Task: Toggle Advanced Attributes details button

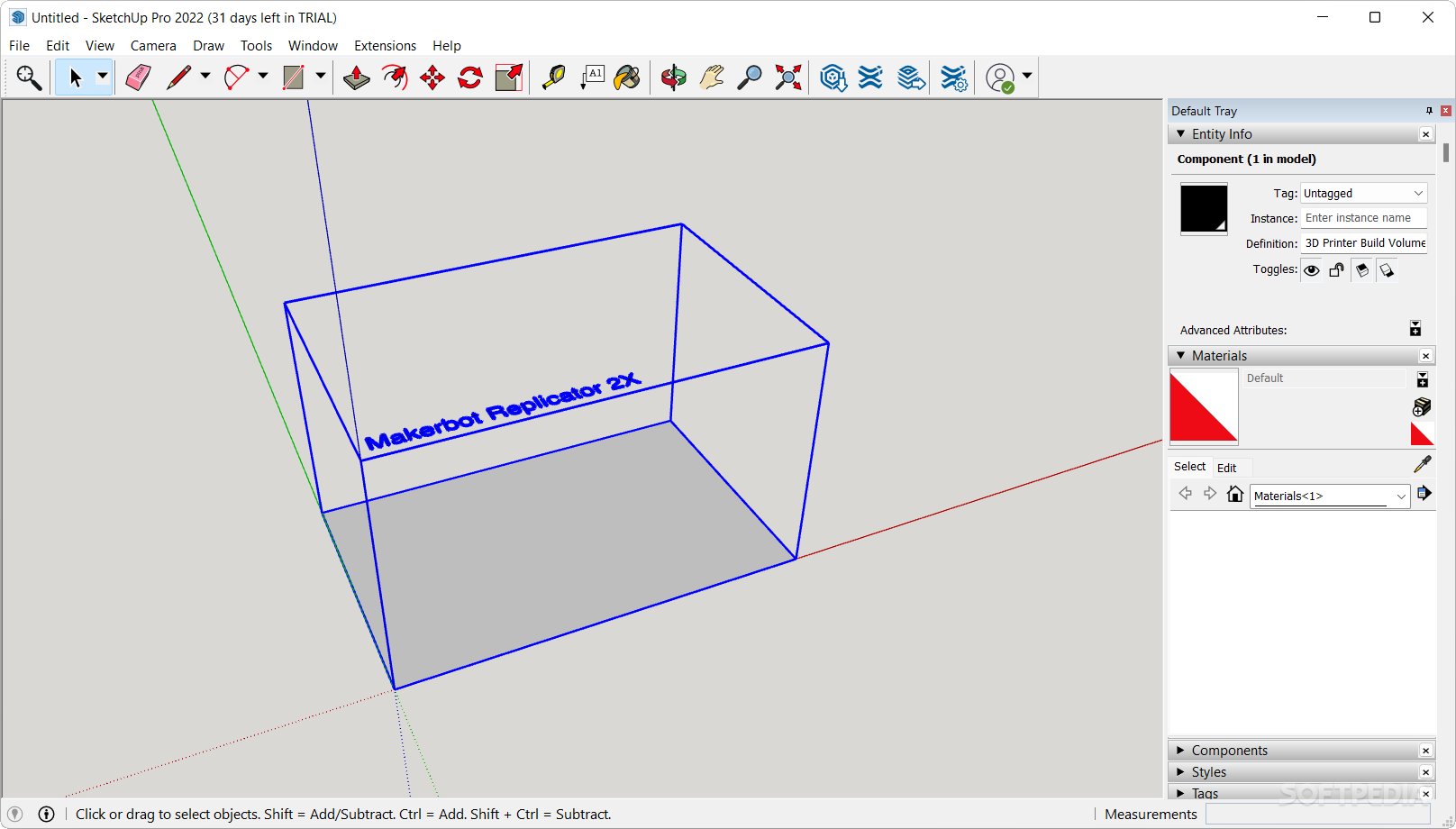Action: tap(1415, 329)
